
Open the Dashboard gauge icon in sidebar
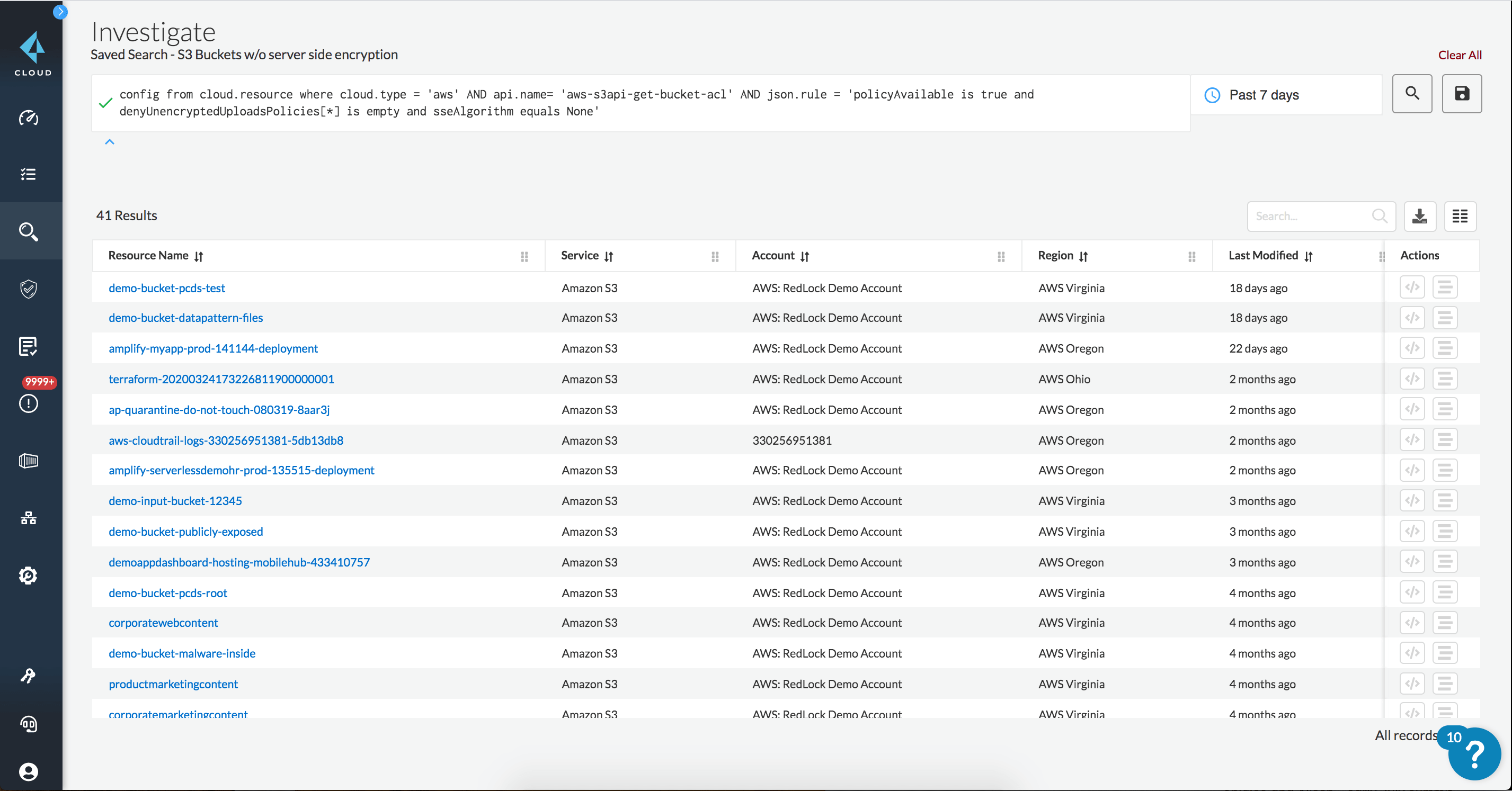[28, 118]
